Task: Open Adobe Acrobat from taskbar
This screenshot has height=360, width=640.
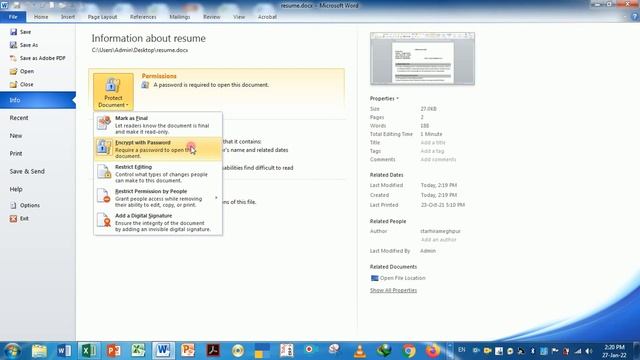Action: 213,351
